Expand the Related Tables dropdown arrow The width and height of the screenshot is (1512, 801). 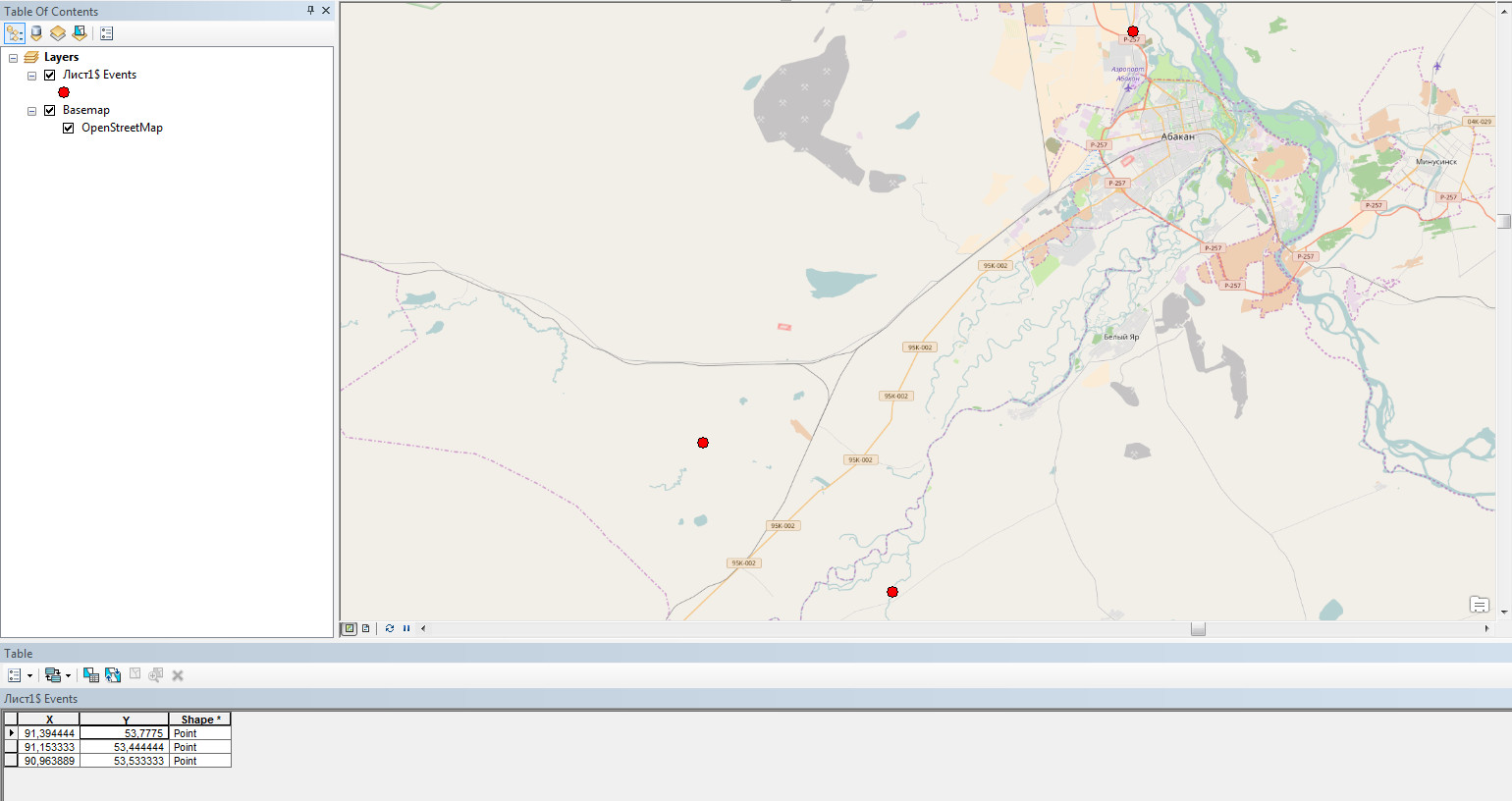(68, 675)
